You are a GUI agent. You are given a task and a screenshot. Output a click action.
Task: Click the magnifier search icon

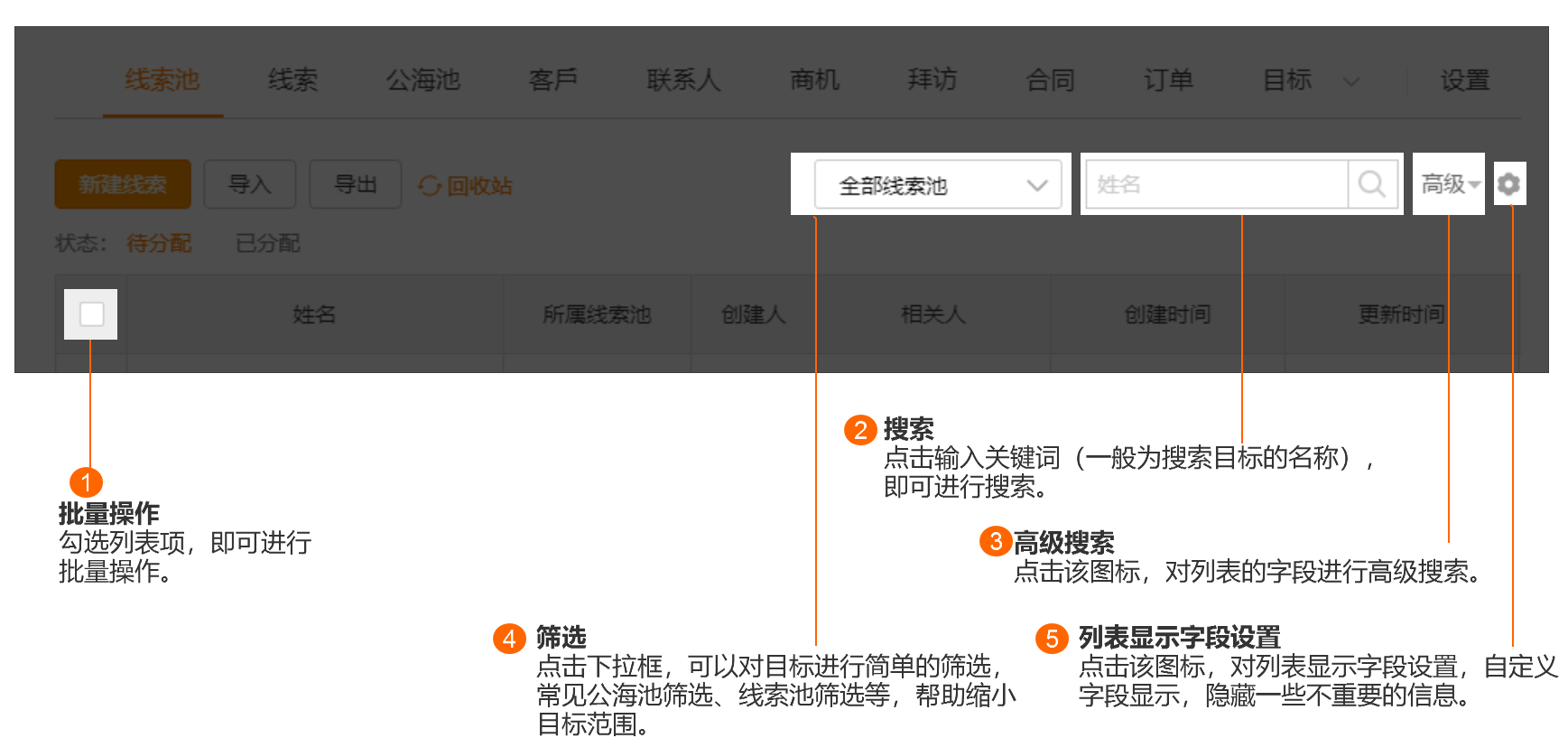[x=1372, y=184]
